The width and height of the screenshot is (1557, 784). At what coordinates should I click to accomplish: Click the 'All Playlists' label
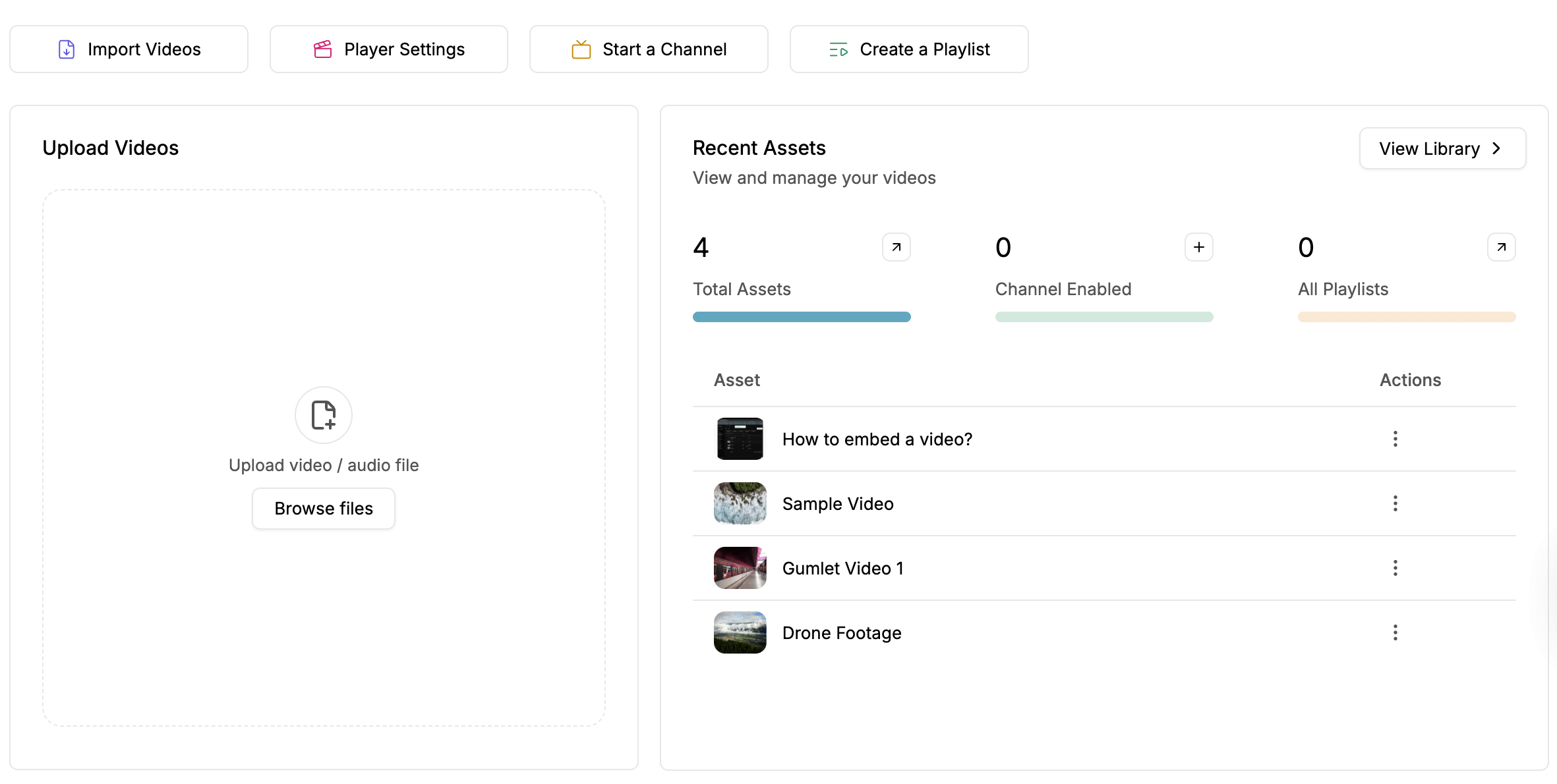pos(1343,289)
